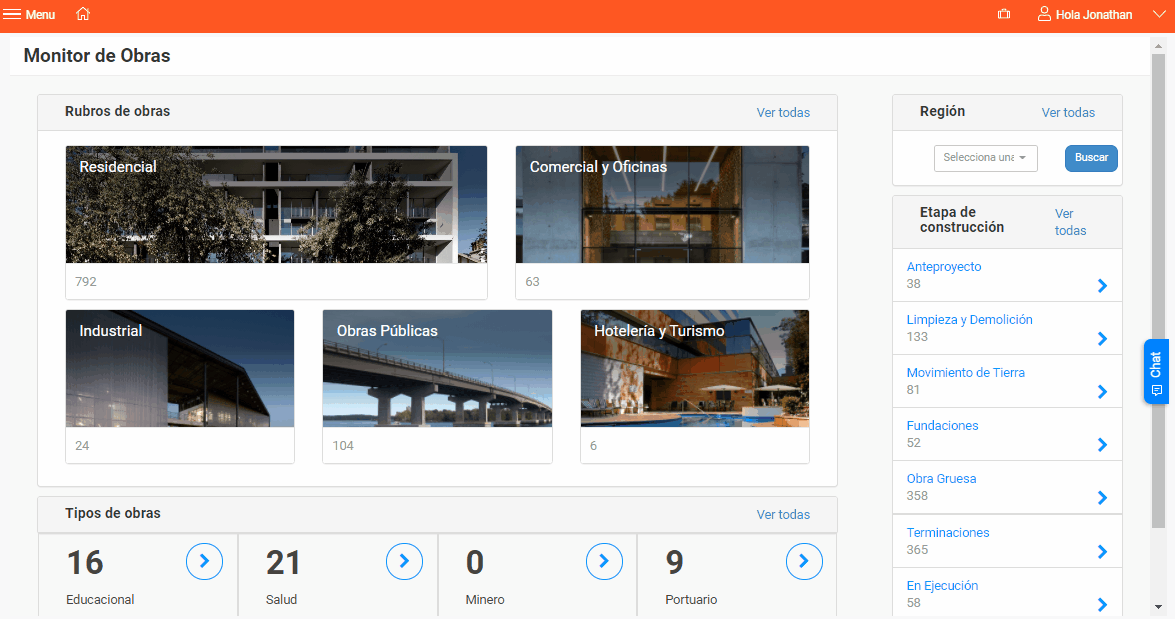
Task: Open Ver todas link for Región
Action: coord(1068,112)
